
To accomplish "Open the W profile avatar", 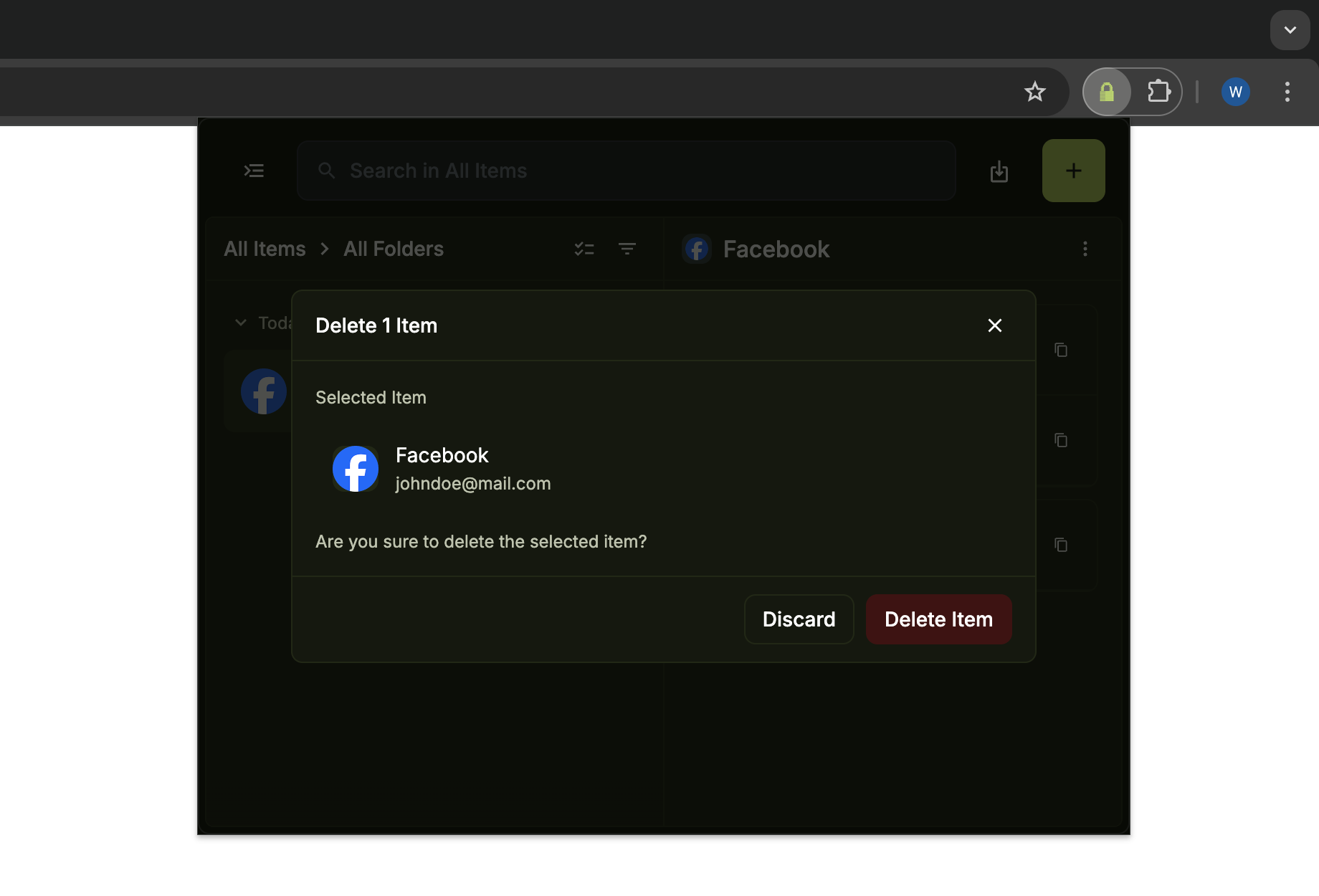I will pos(1235,92).
